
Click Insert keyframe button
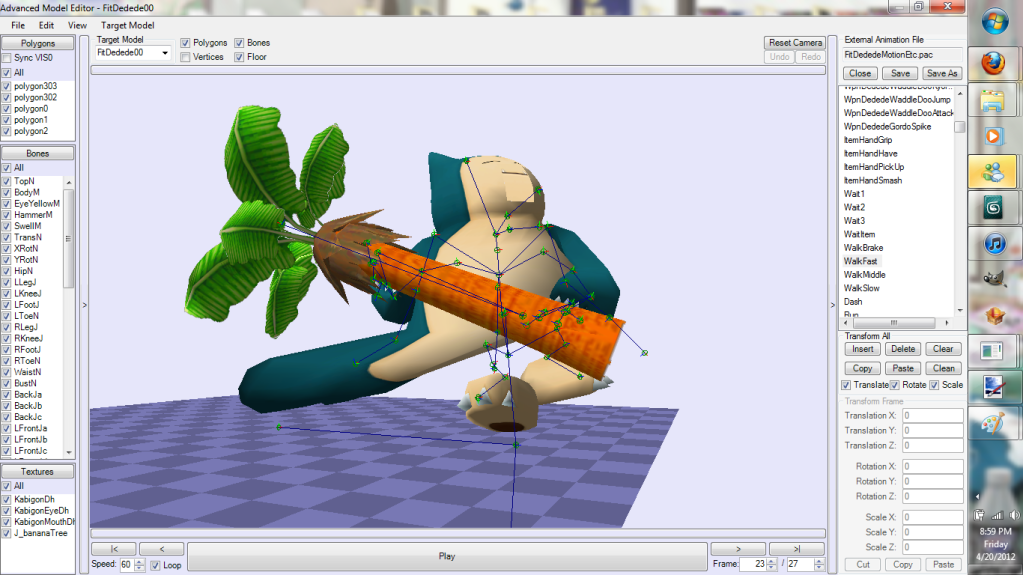(863, 349)
